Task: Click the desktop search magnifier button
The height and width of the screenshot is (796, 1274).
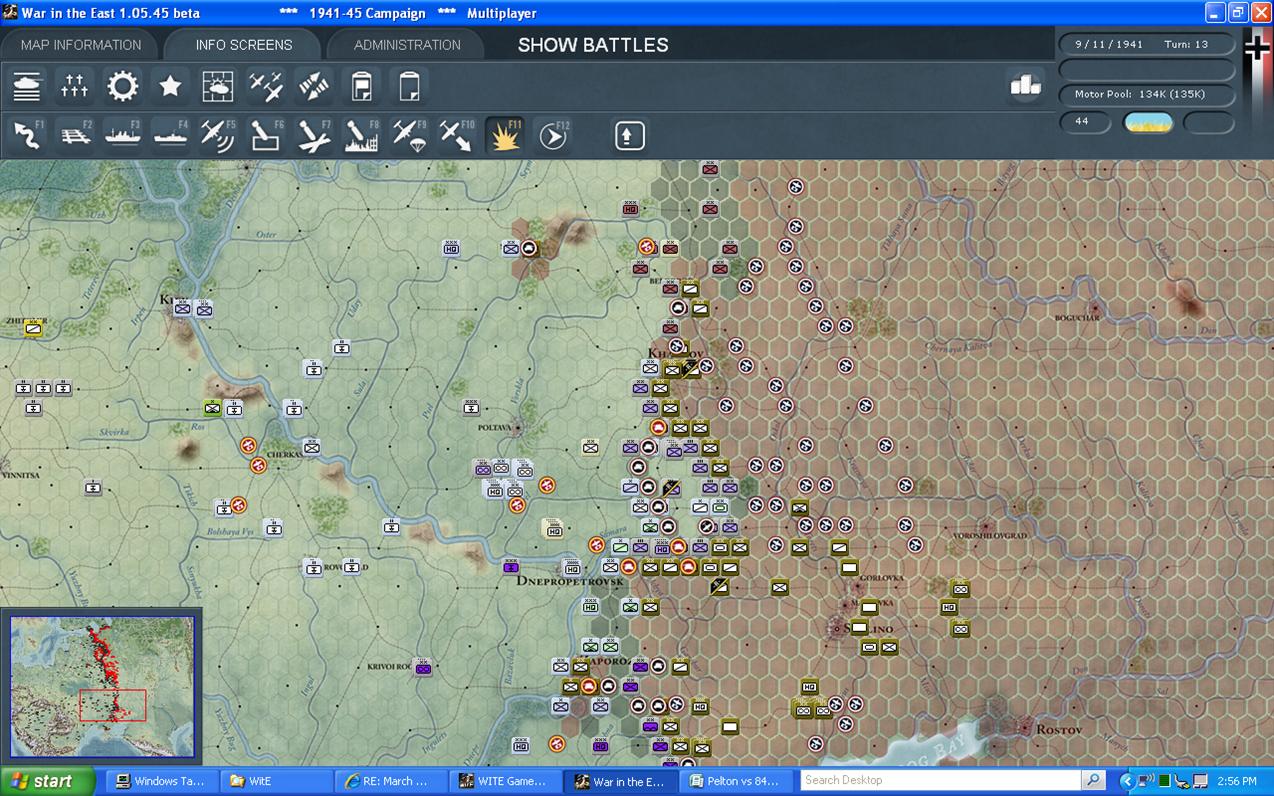Action: (x=1093, y=780)
